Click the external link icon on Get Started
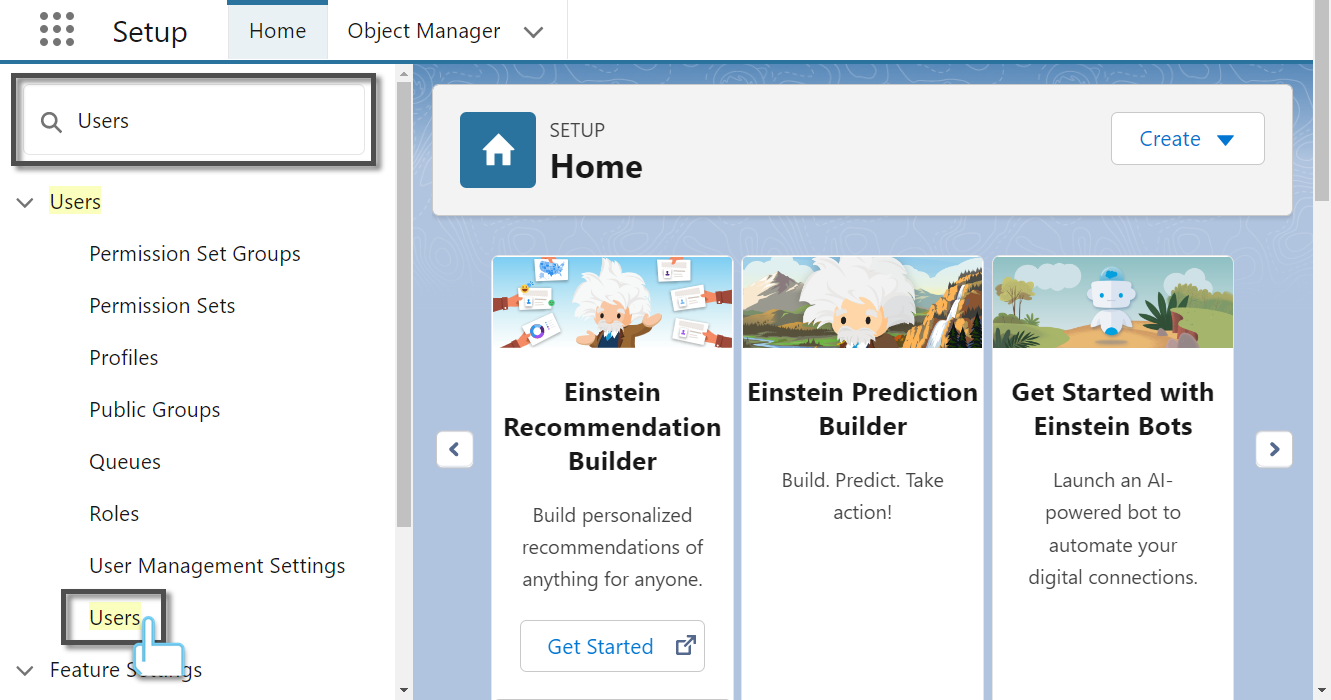The image size is (1331, 700). click(x=686, y=646)
